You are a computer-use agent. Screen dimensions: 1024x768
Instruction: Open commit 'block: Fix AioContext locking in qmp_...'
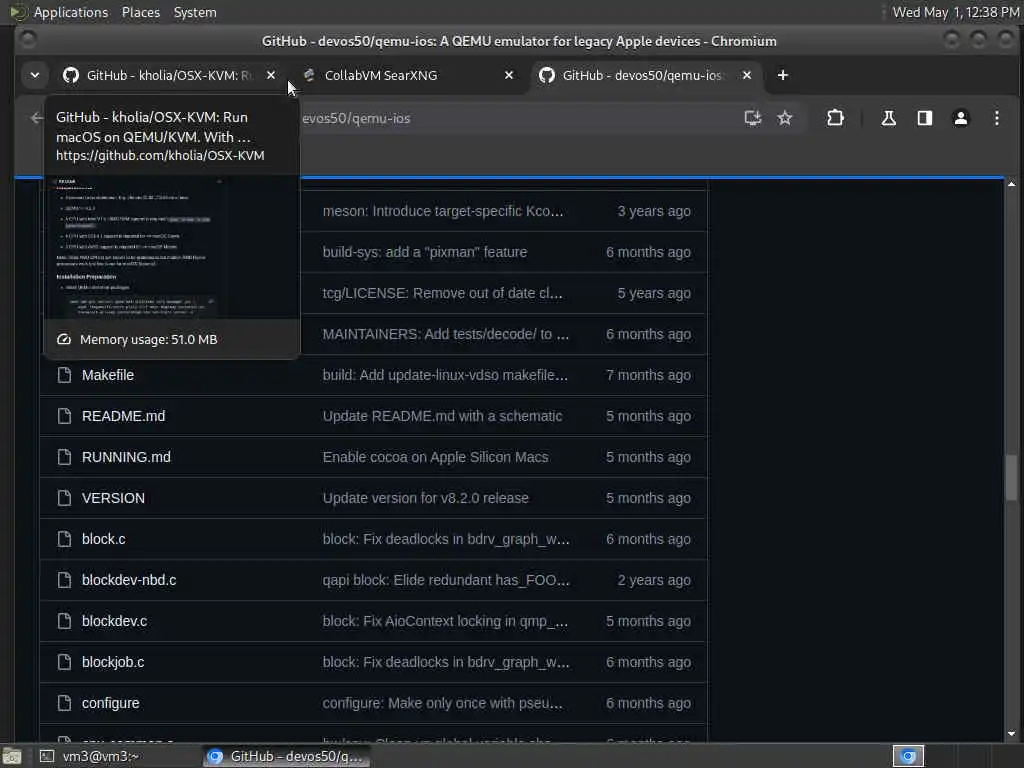click(x=445, y=621)
